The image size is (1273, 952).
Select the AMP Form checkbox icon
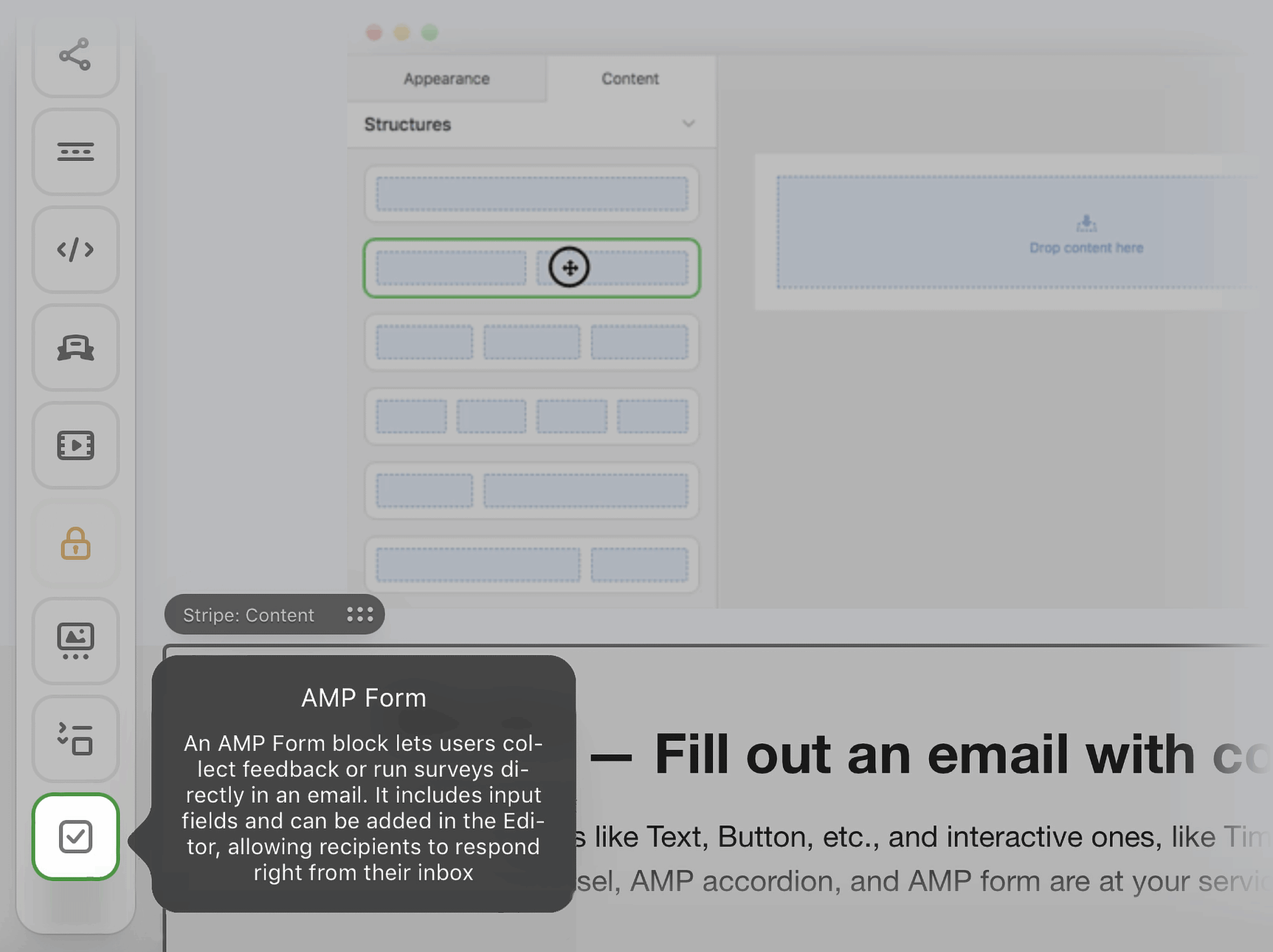pos(75,836)
